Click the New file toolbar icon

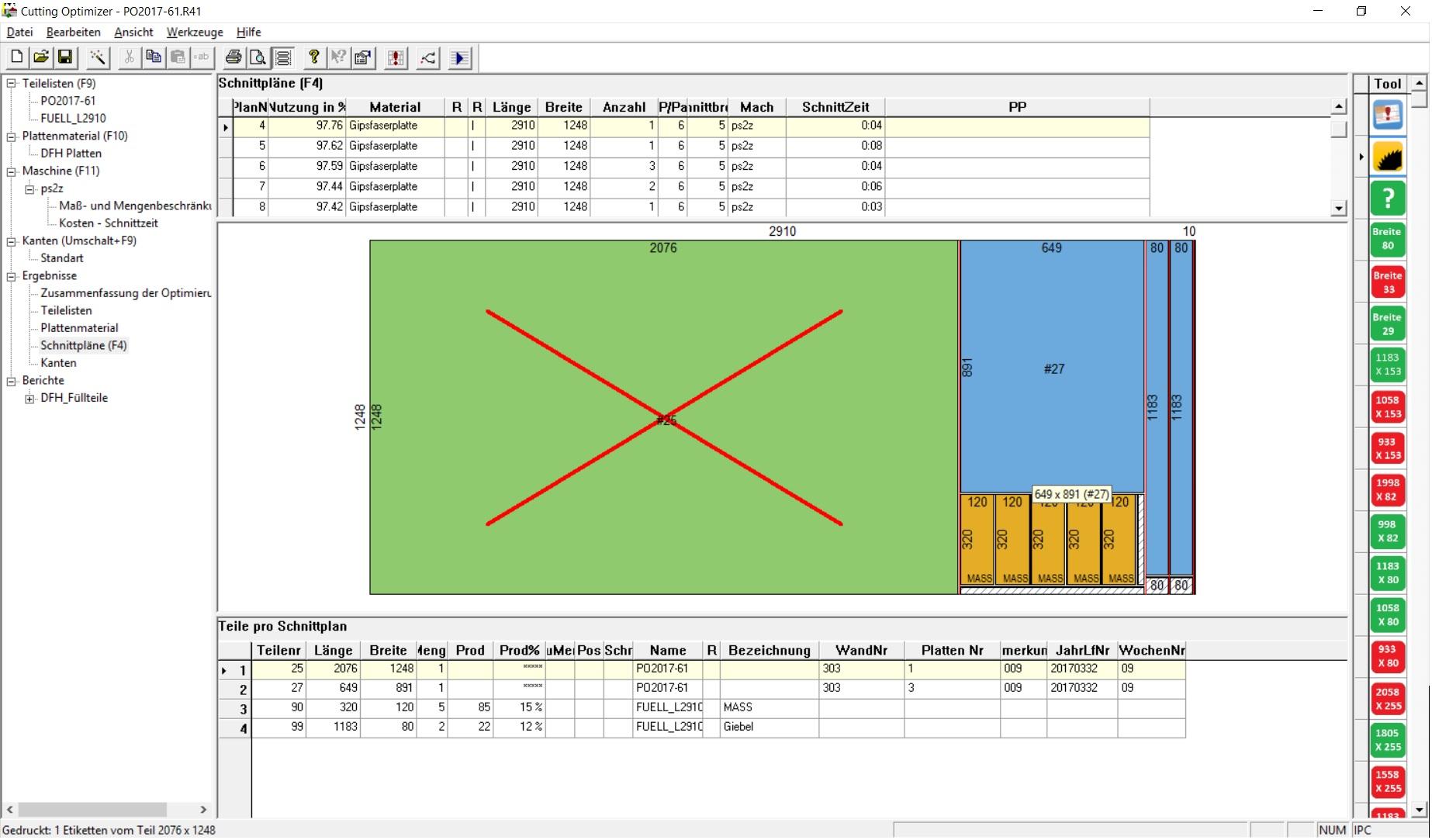tap(16, 57)
